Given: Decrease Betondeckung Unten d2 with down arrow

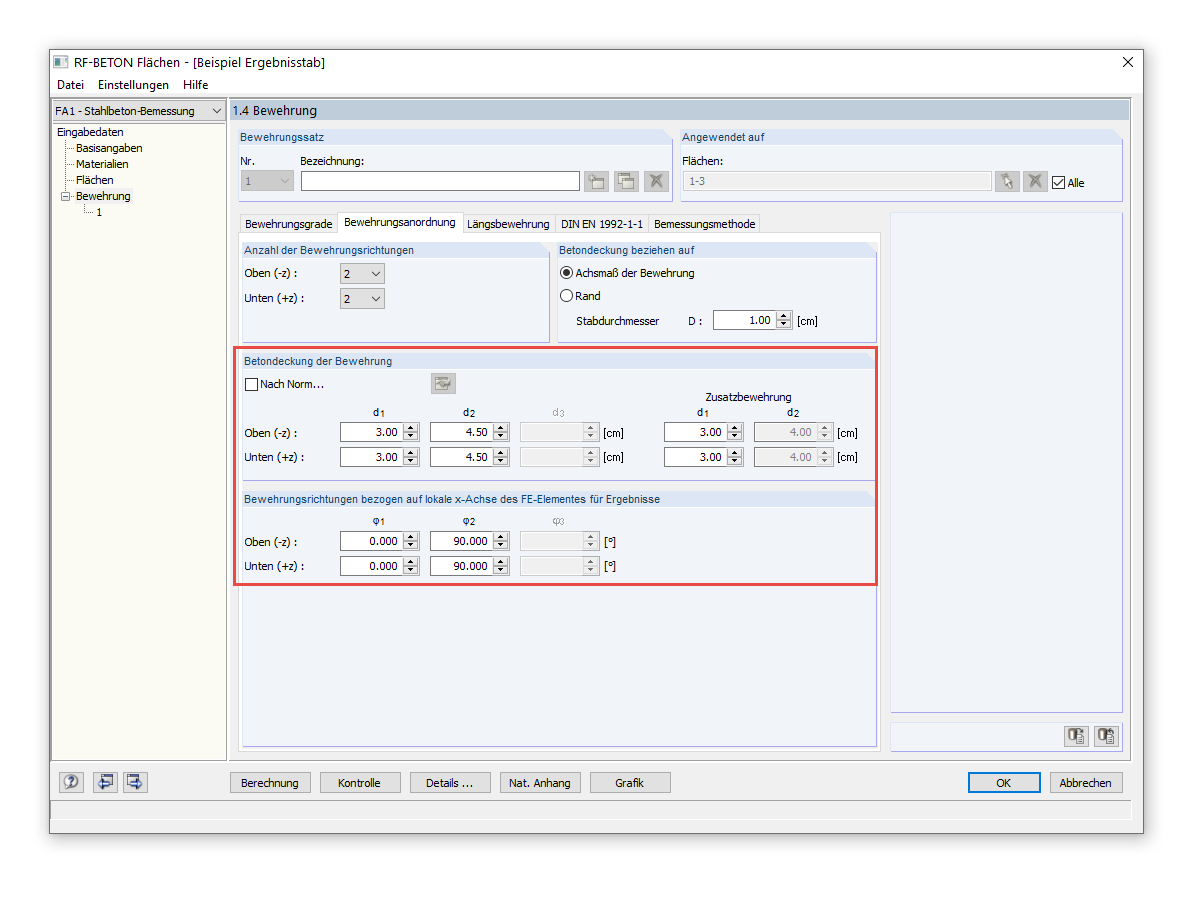Looking at the screenshot, I should [500, 462].
